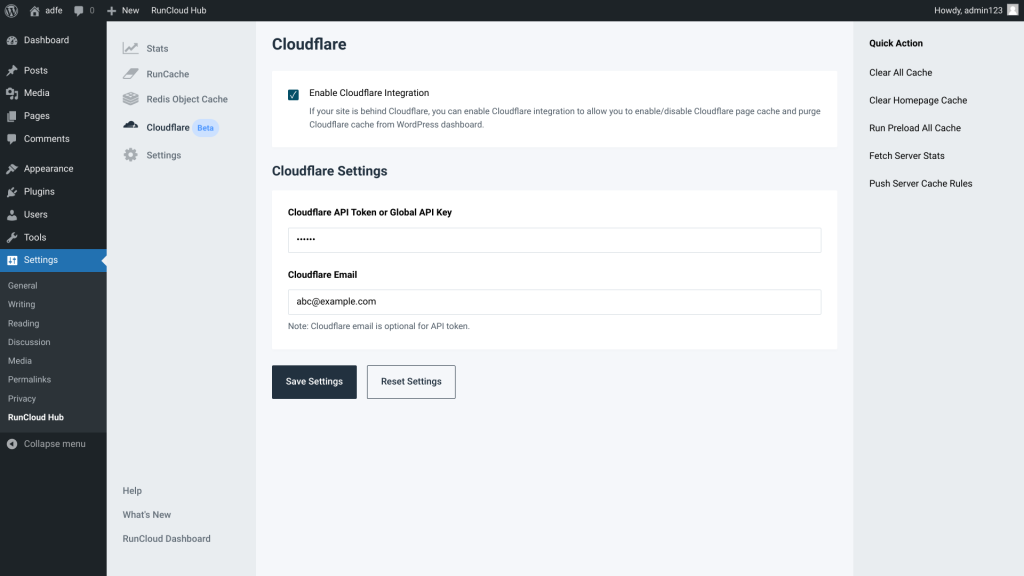
Task: Open the Plugins menu item
Action: 39,191
